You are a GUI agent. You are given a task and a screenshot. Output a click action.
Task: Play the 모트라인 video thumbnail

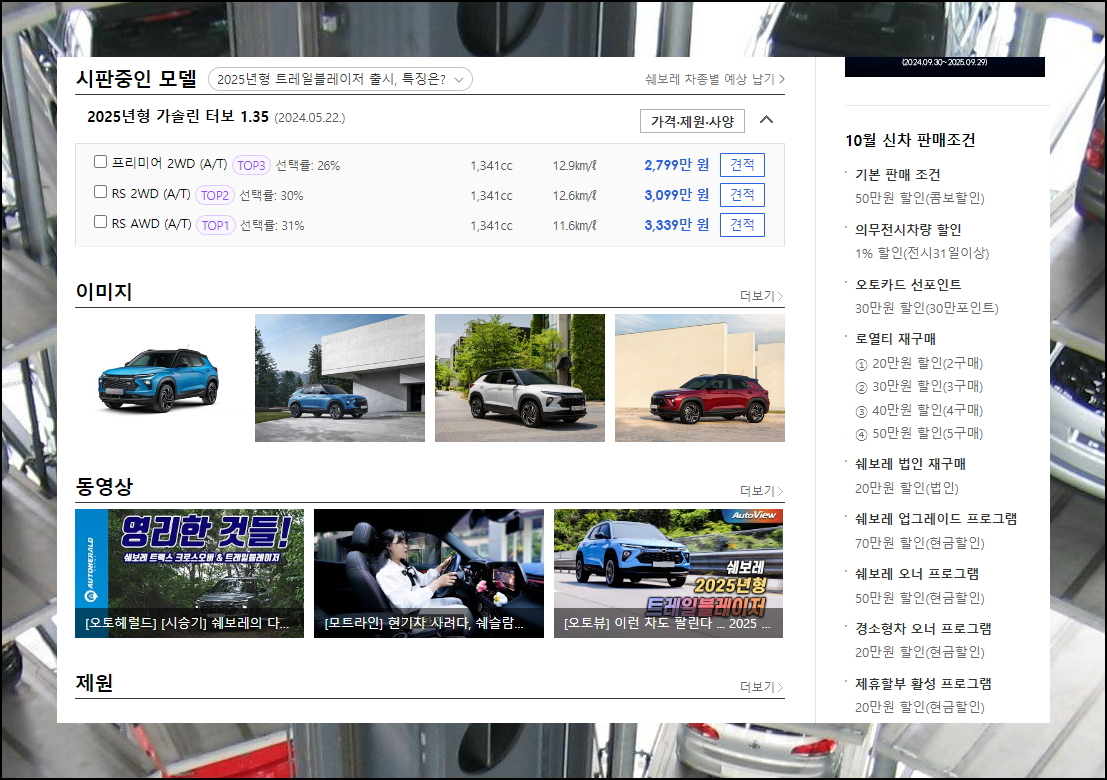[429, 573]
